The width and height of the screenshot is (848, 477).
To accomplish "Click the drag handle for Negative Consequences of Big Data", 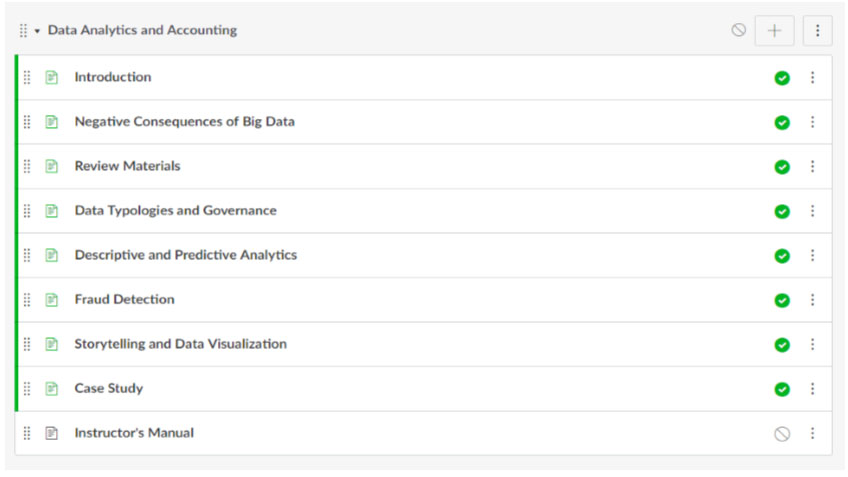I will pyautogui.click(x=27, y=122).
